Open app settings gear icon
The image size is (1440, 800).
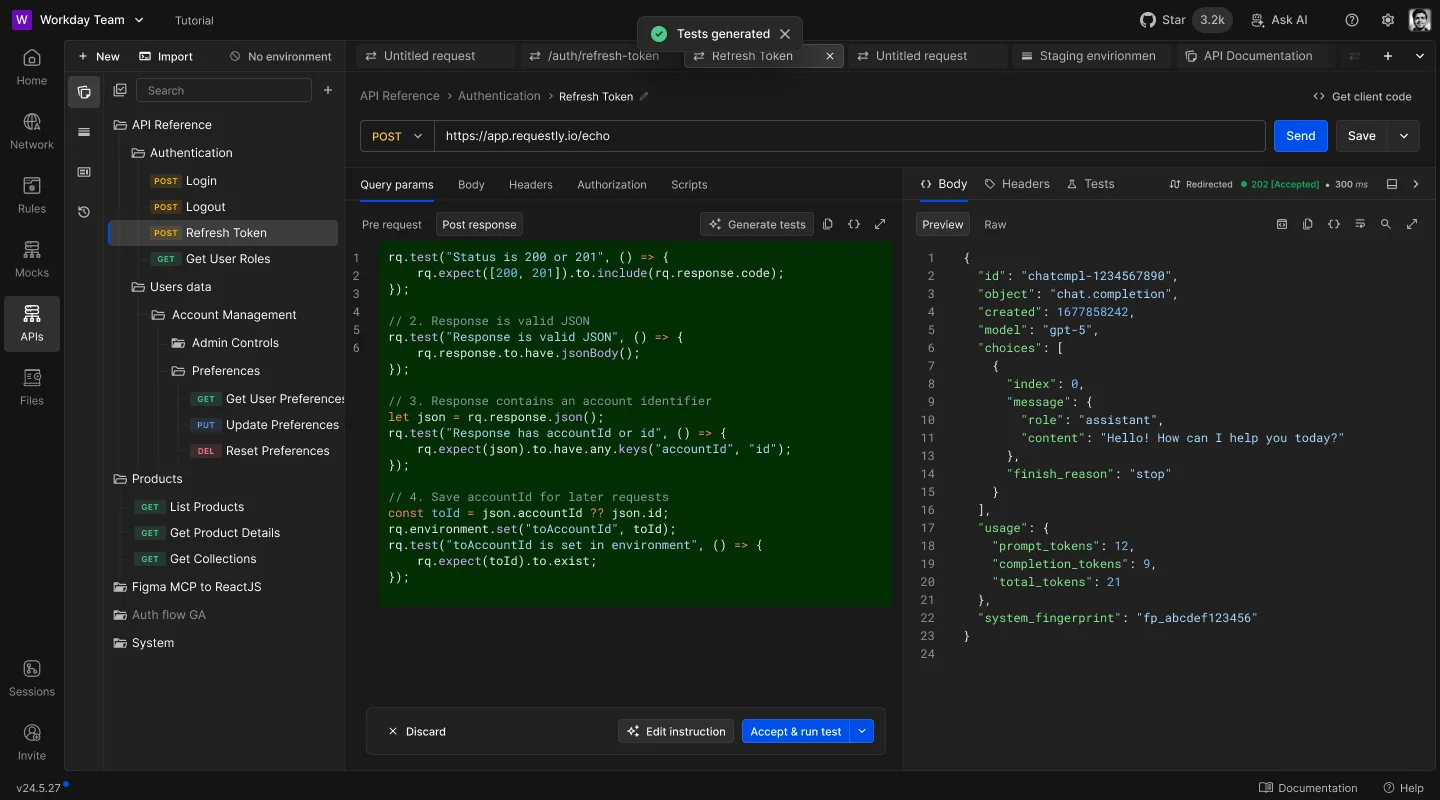[x=1388, y=19]
